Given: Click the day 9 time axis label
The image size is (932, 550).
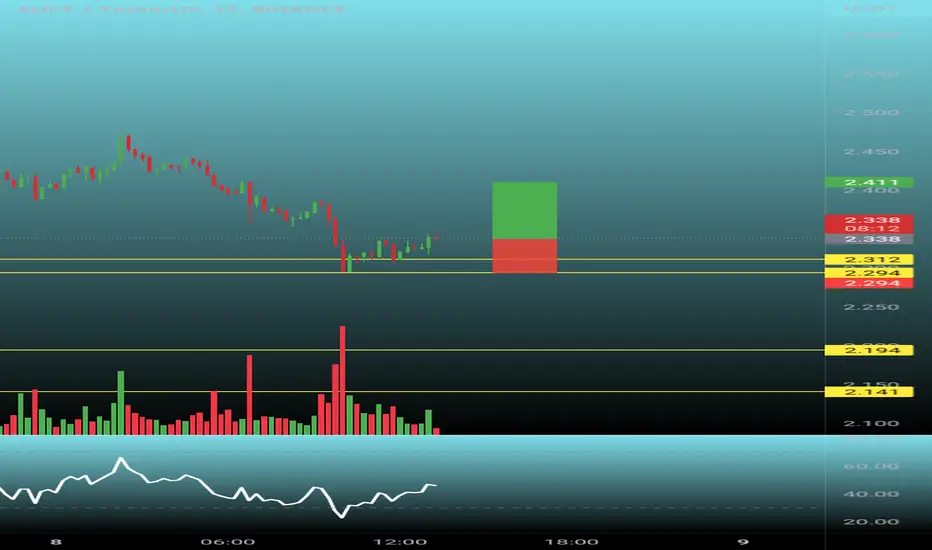Looking at the screenshot, I should point(742,542).
